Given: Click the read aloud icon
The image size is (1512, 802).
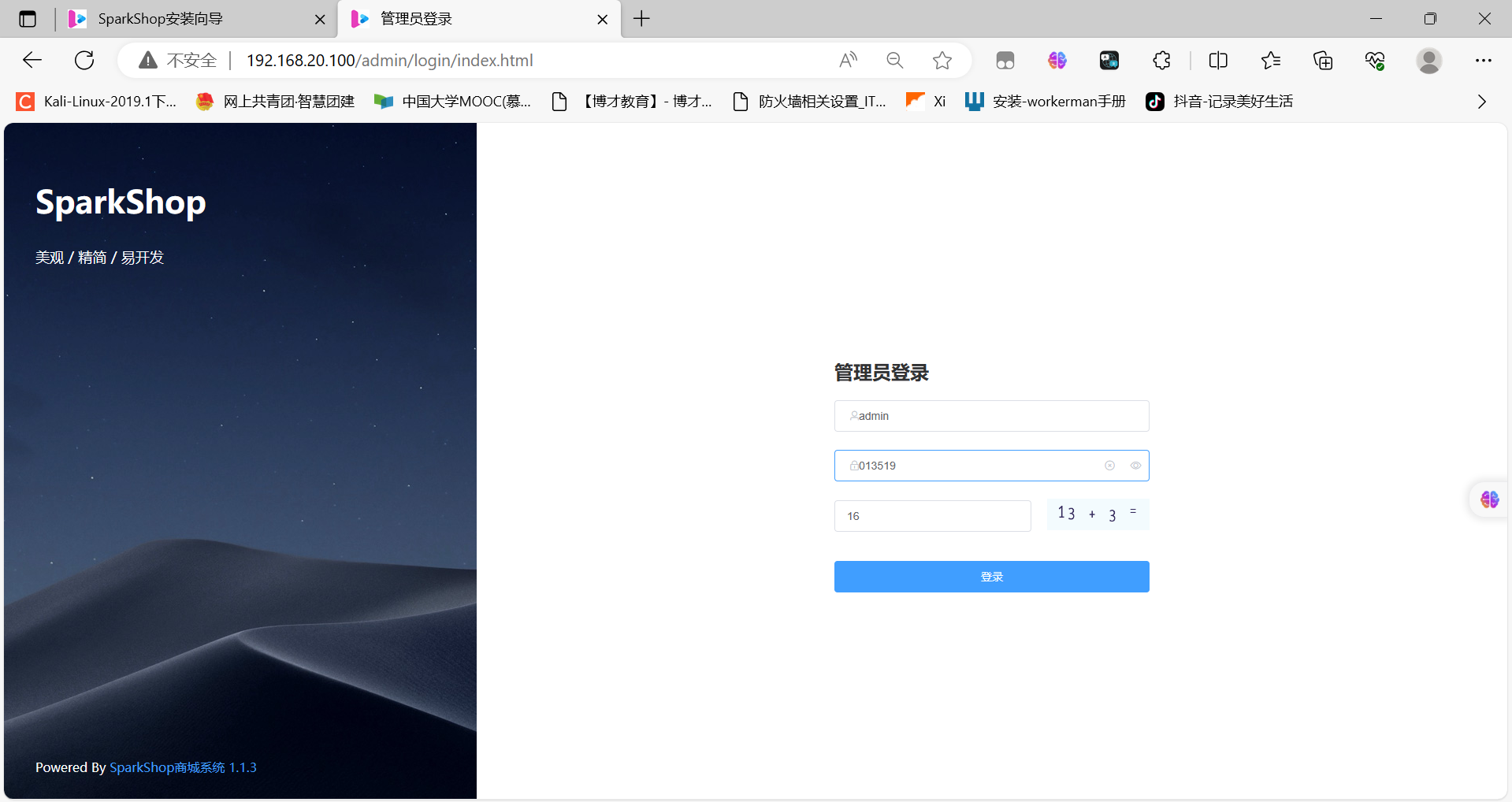Looking at the screenshot, I should pos(848,61).
